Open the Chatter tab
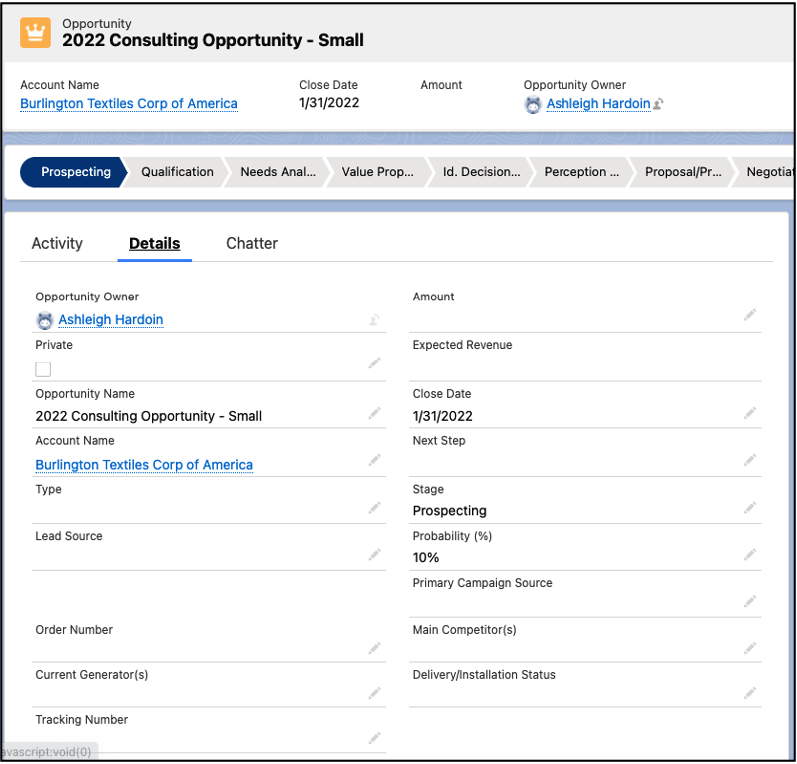Image resolution: width=797 pixels, height=764 pixels. coord(252,243)
